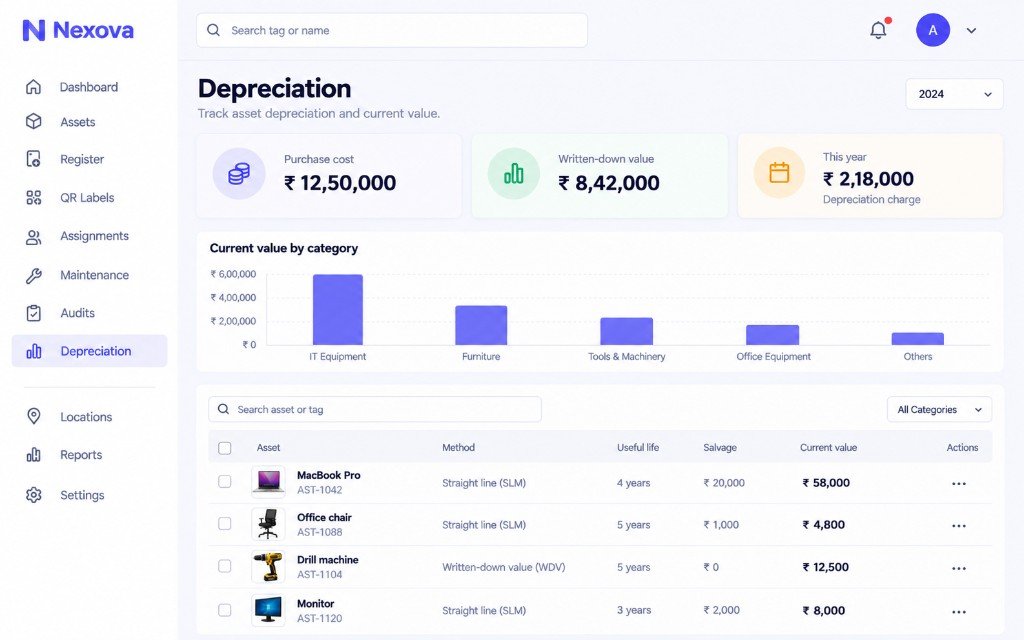
Task: Open the All Categories dropdown
Action: click(x=939, y=409)
